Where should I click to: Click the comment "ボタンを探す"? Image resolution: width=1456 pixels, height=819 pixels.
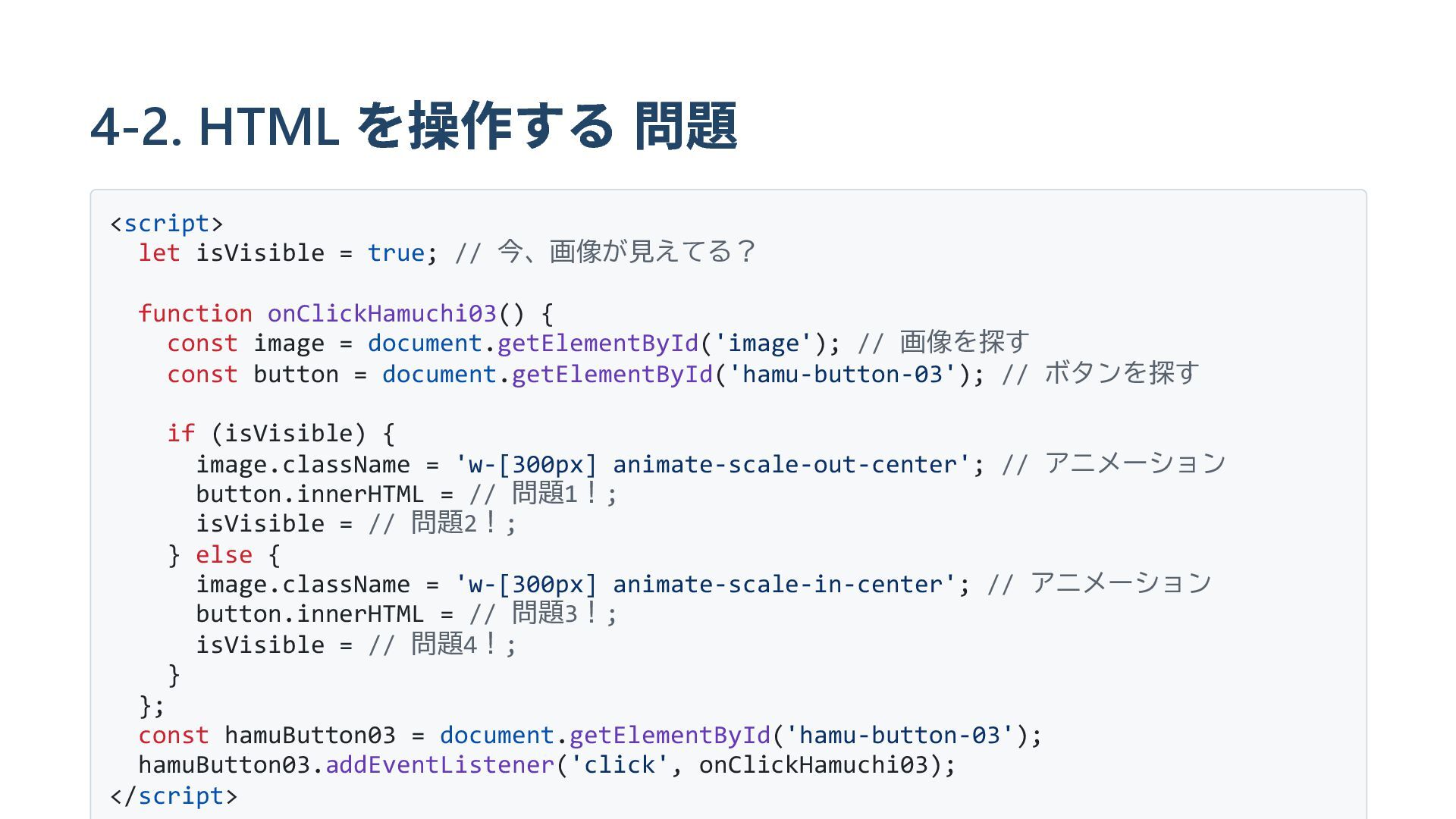pyautogui.click(x=1122, y=374)
